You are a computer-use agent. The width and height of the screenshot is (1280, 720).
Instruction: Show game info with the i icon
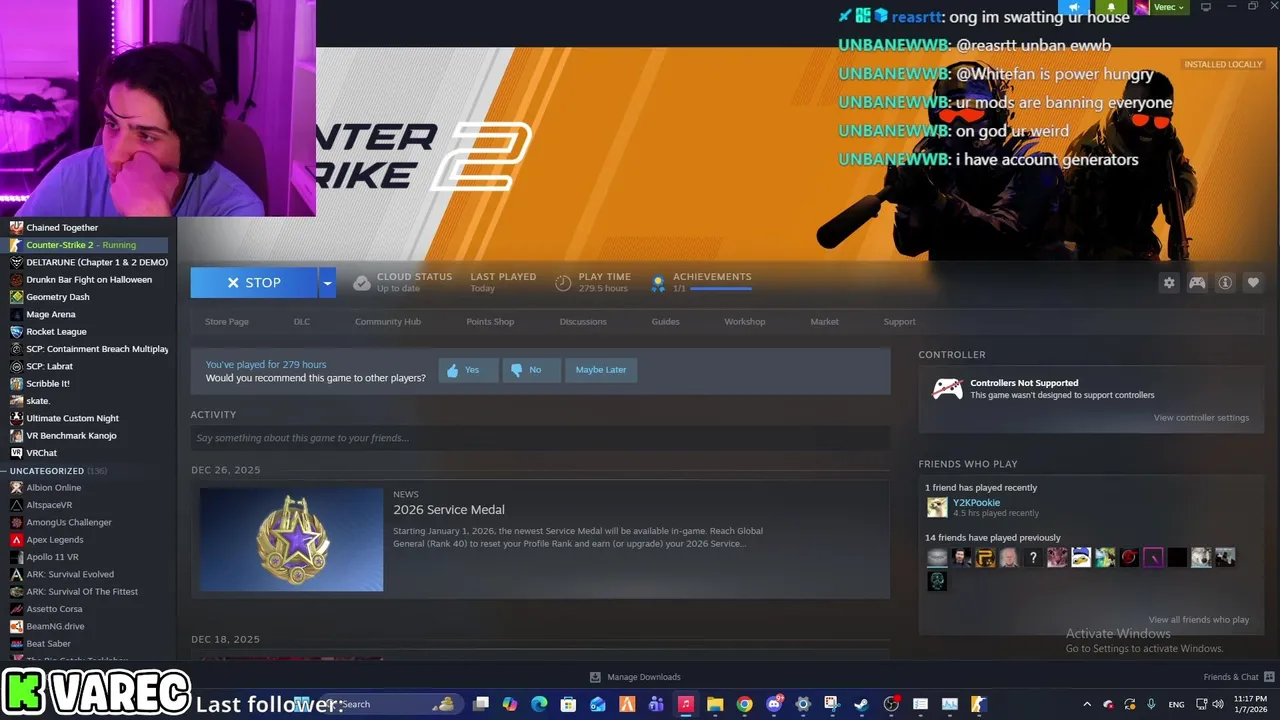[1225, 283]
